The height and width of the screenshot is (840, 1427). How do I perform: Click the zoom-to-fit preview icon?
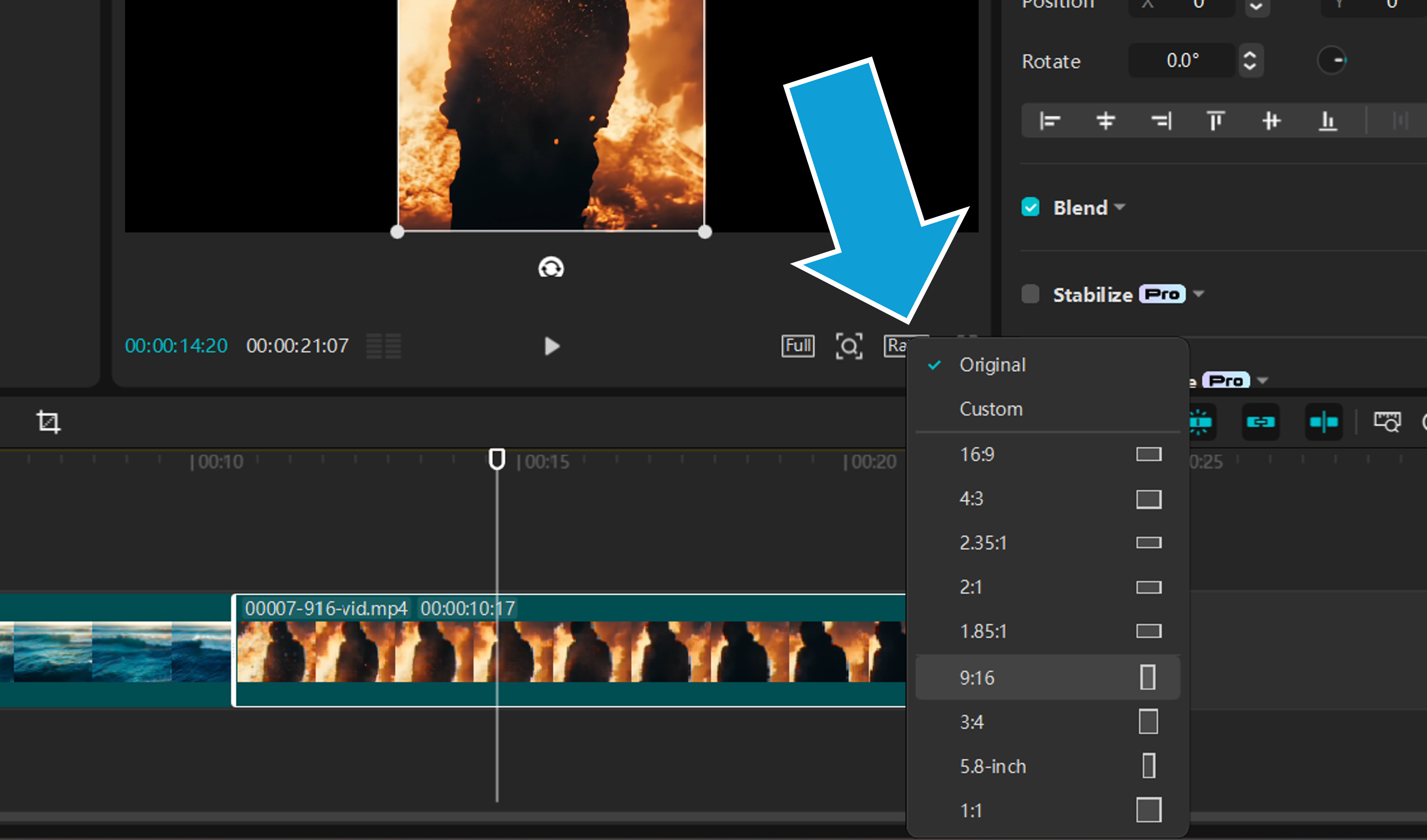pyautogui.click(x=849, y=346)
